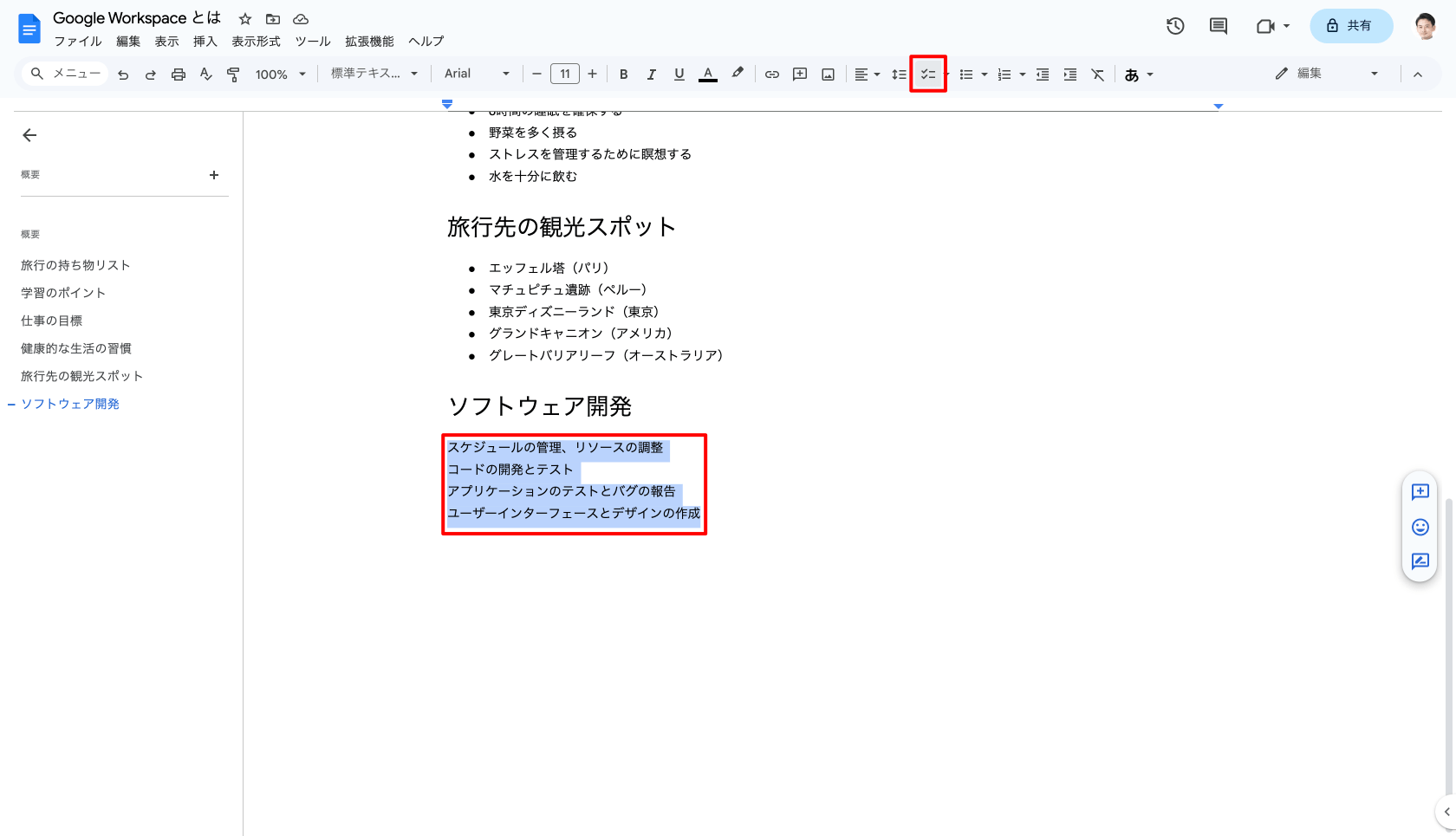Jump to ソフトウェア開発 in outline
Screen dimensions: 1456x836
[70, 404]
